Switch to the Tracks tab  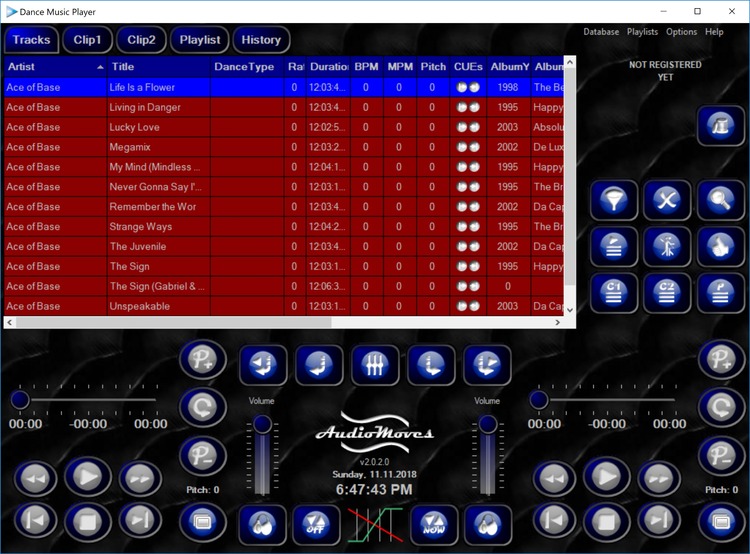pos(32,40)
